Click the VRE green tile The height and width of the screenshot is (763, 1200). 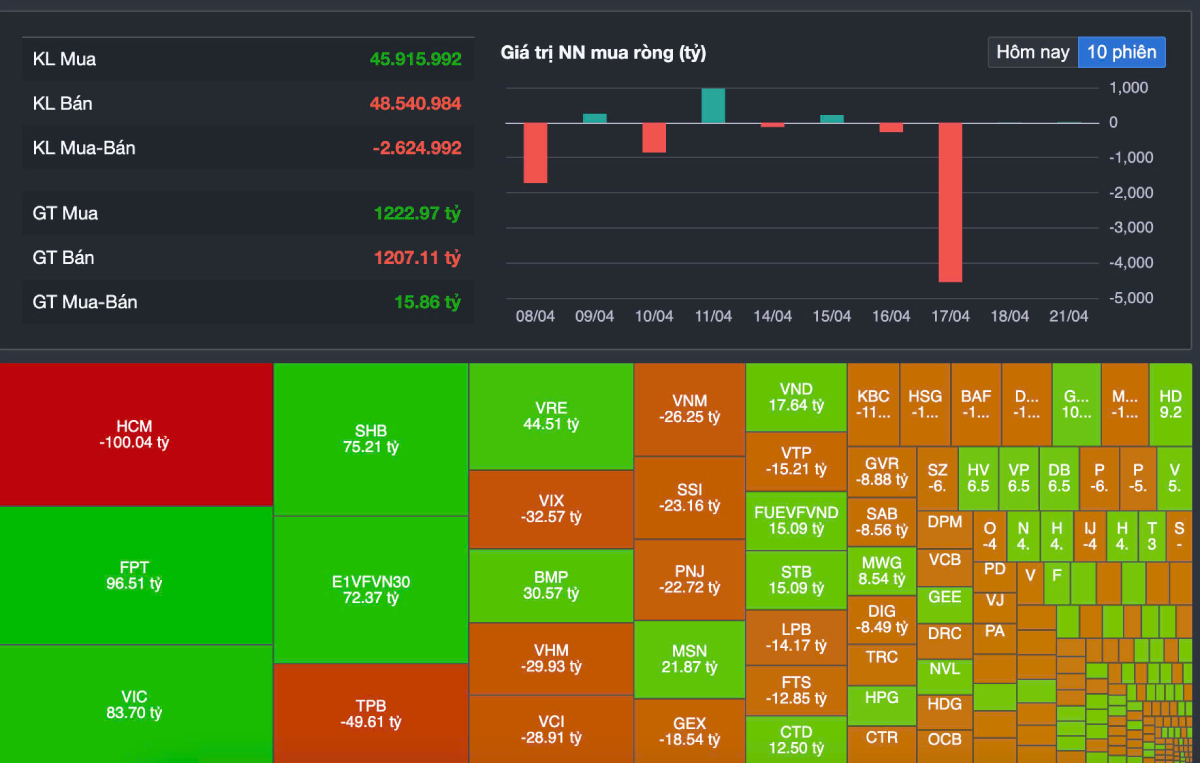[551, 416]
